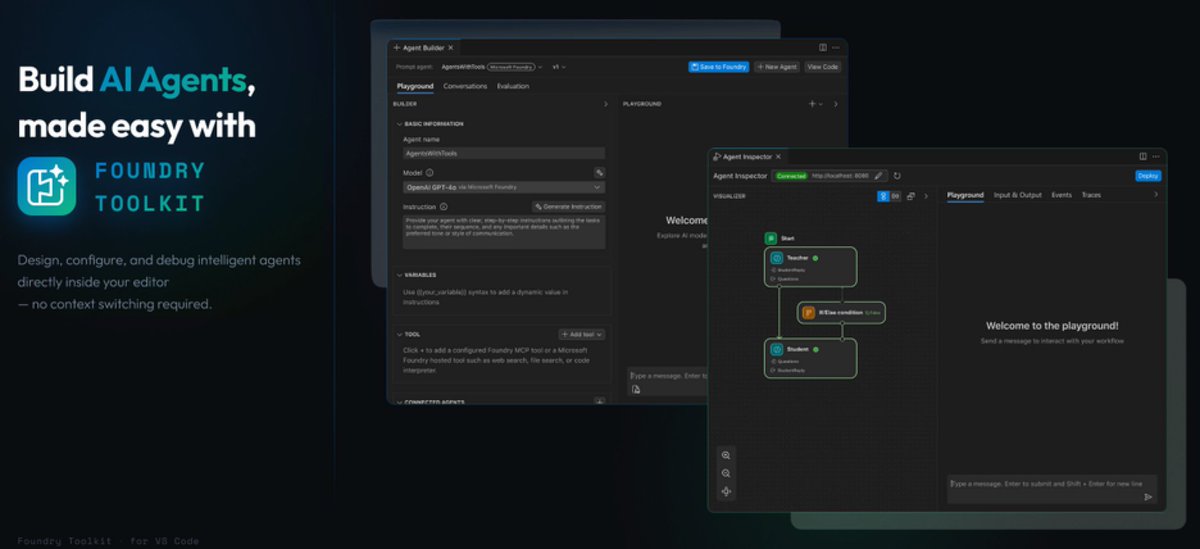1200x549 pixels.
Task: Switch to Agent Inspector Playground tab
Action: pos(965,195)
